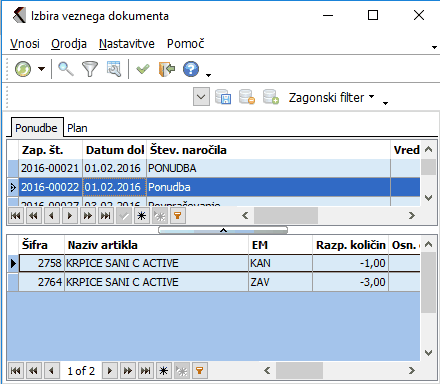The height and width of the screenshot is (384, 440).
Task: Go to previous record in lower navigator
Action: [51, 371]
